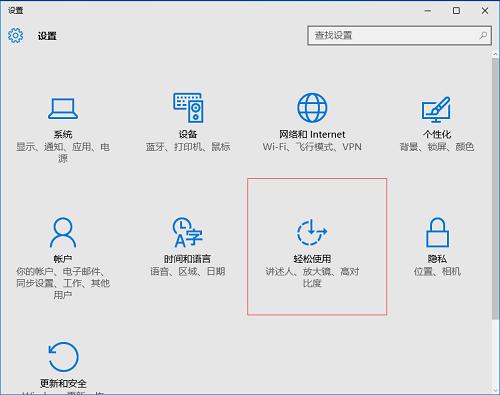Click the 个性化 category title
This screenshot has height=395, width=500.
coord(437,134)
